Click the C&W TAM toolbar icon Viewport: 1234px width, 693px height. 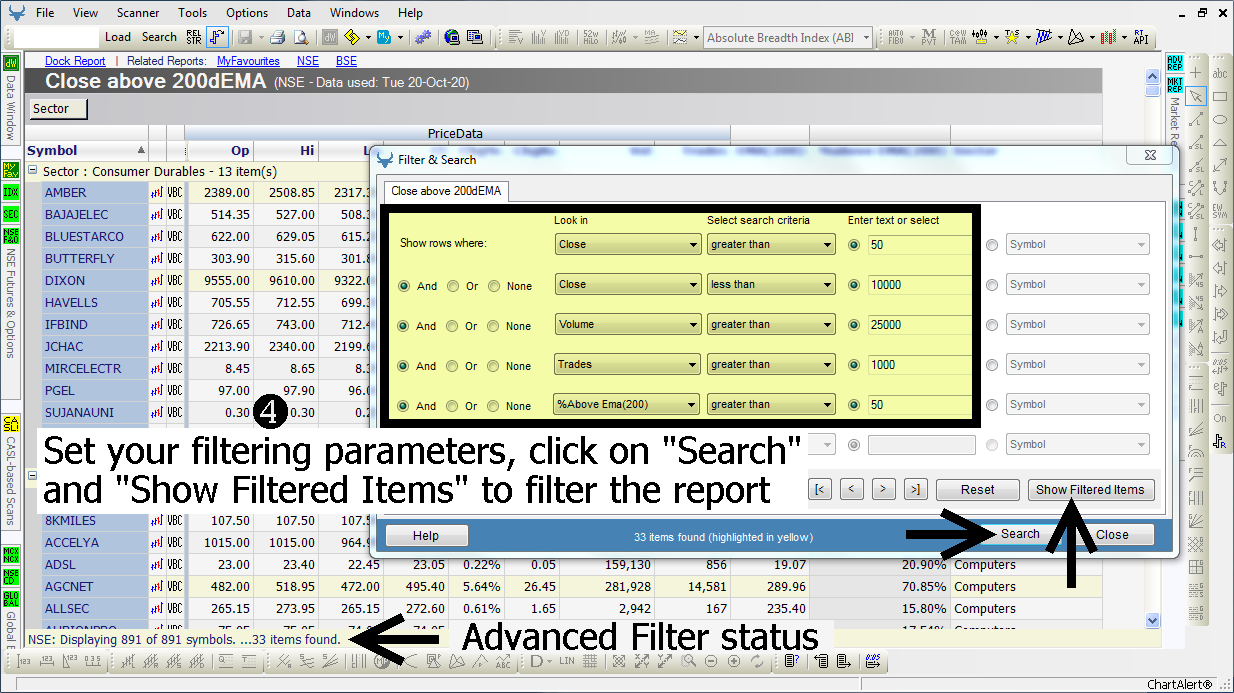958,37
